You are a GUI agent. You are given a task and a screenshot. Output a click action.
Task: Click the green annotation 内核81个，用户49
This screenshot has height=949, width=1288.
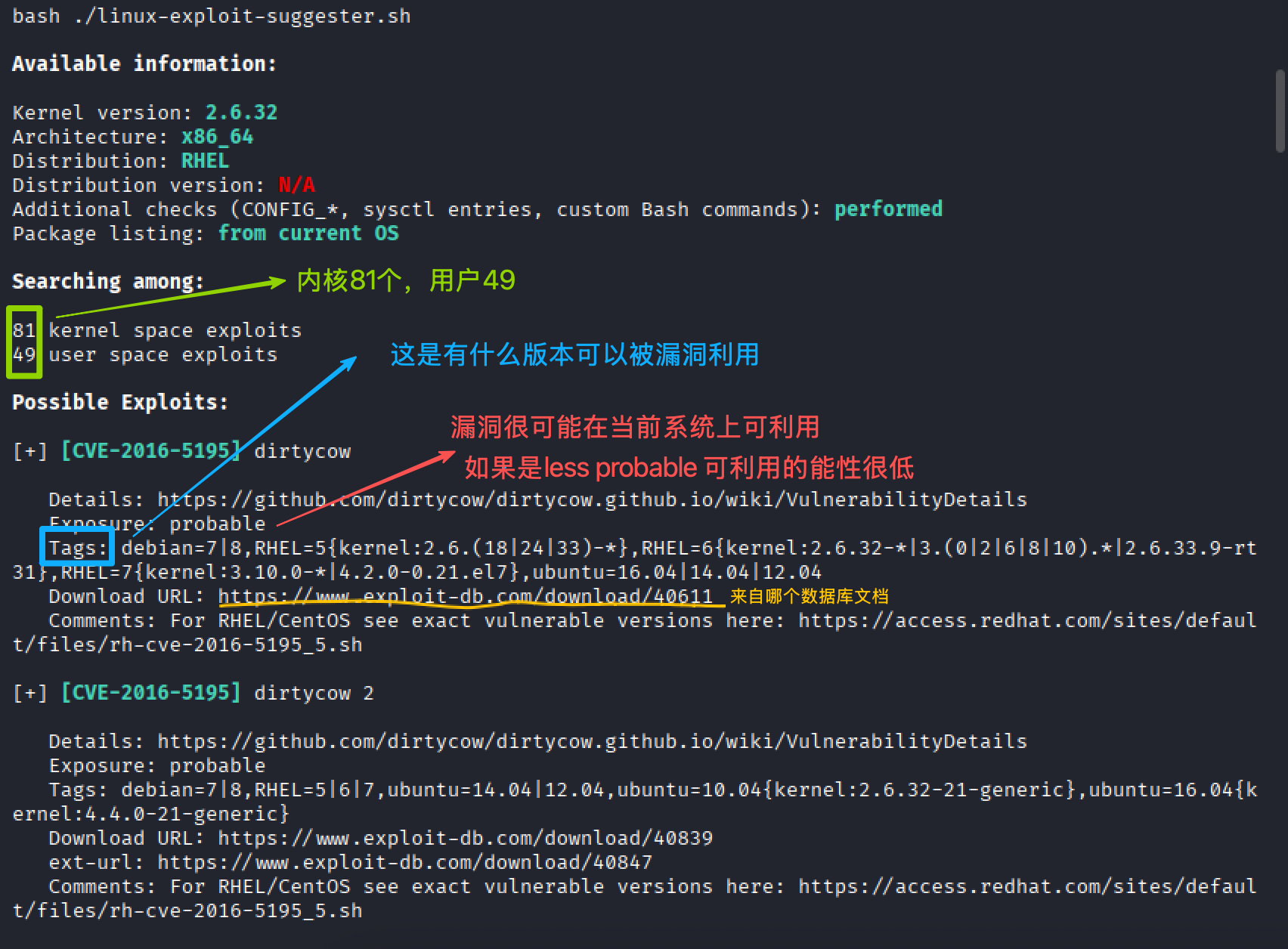click(406, 280)
